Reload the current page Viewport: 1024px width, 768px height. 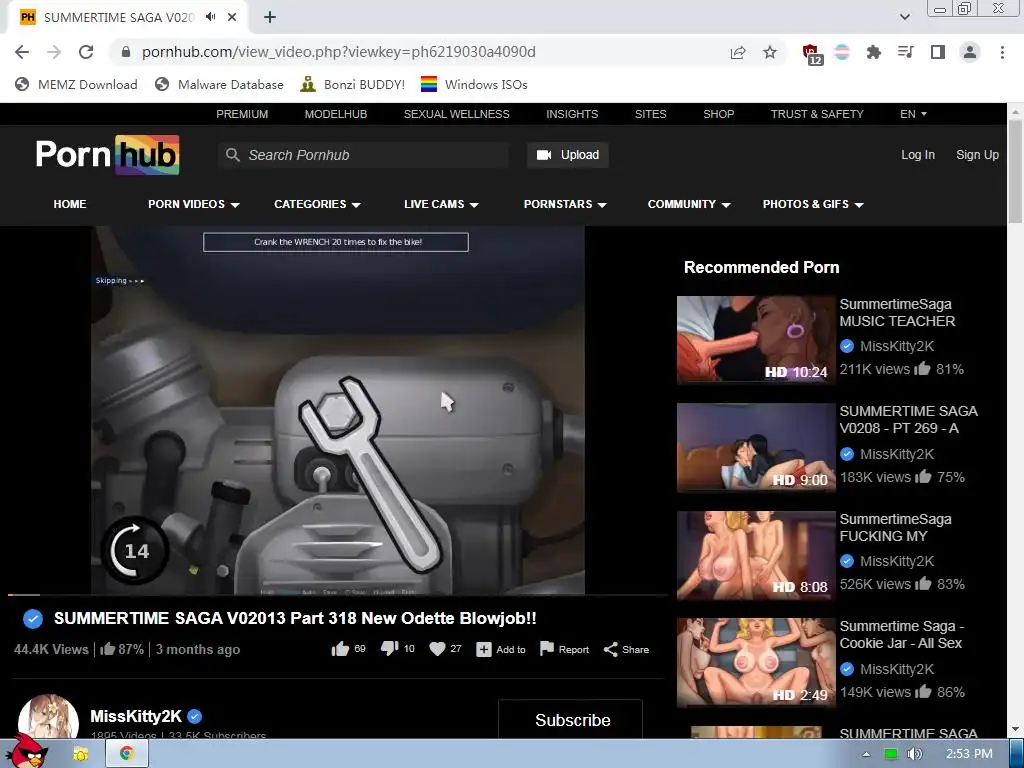(x=86, y=52)
